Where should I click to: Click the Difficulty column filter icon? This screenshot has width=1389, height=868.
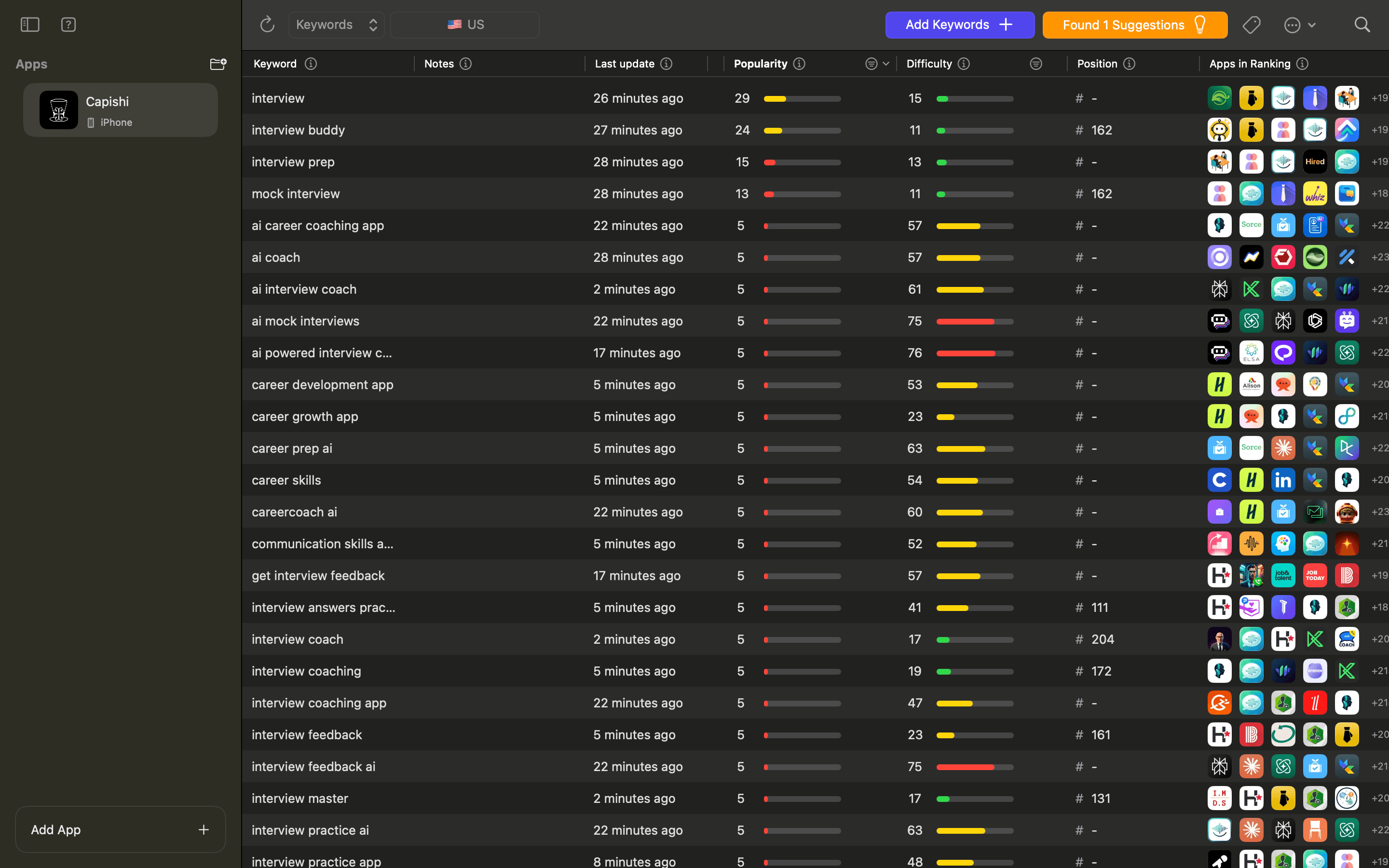point(1035,63)
